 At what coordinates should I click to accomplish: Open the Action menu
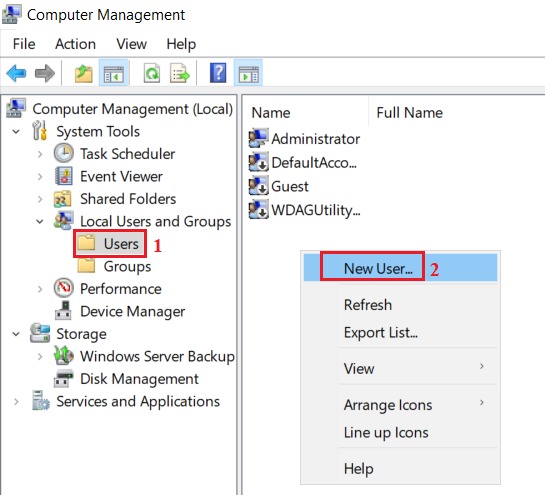[75, 44]
